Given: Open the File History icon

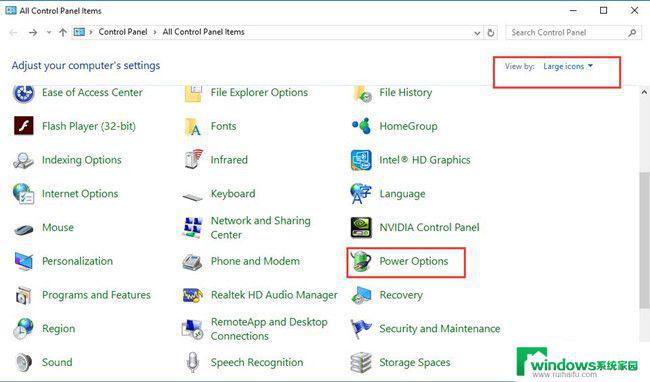Looking at the screenshot, I should click(x=362, y=93).
